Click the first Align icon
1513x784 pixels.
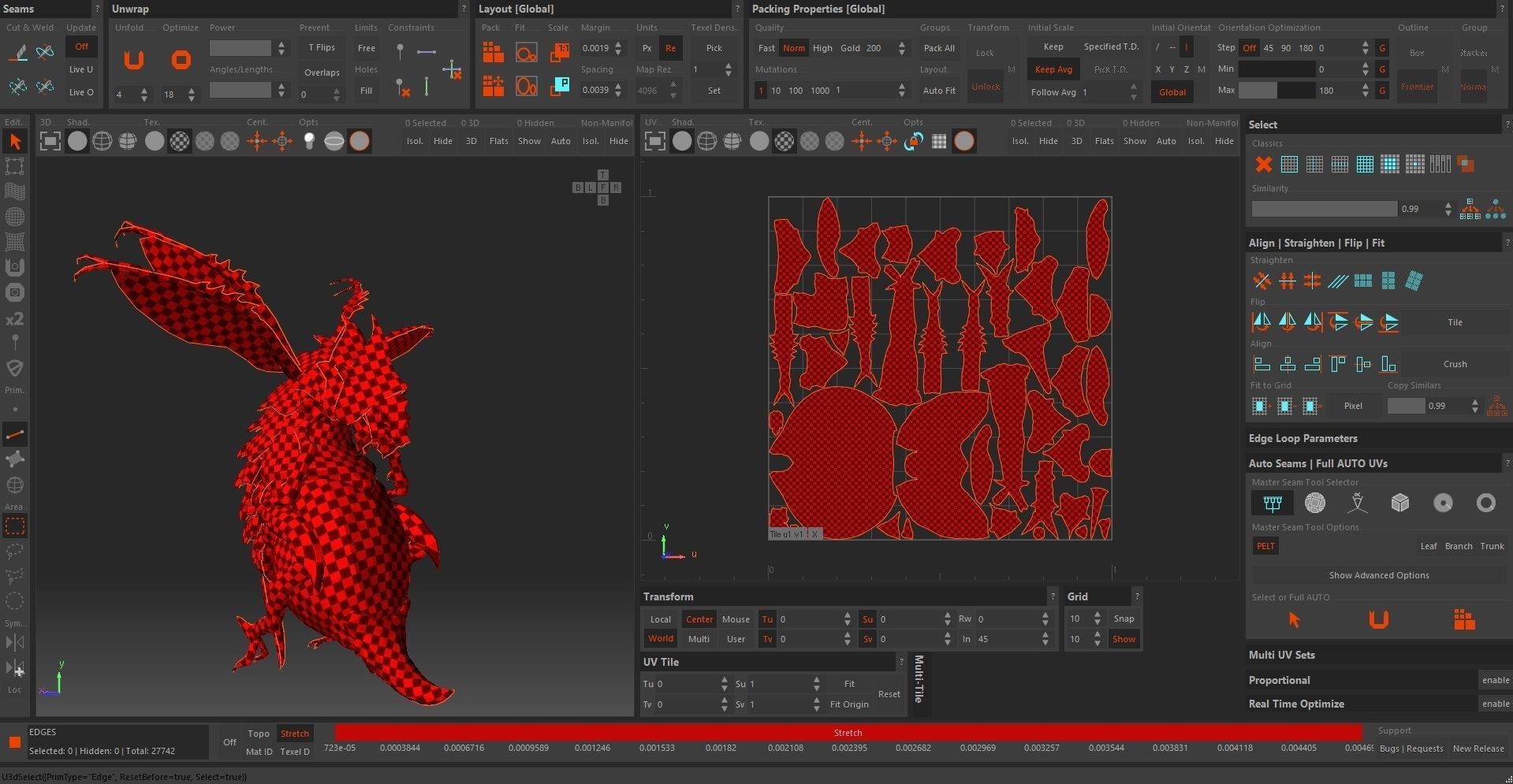coord(1262,364)
